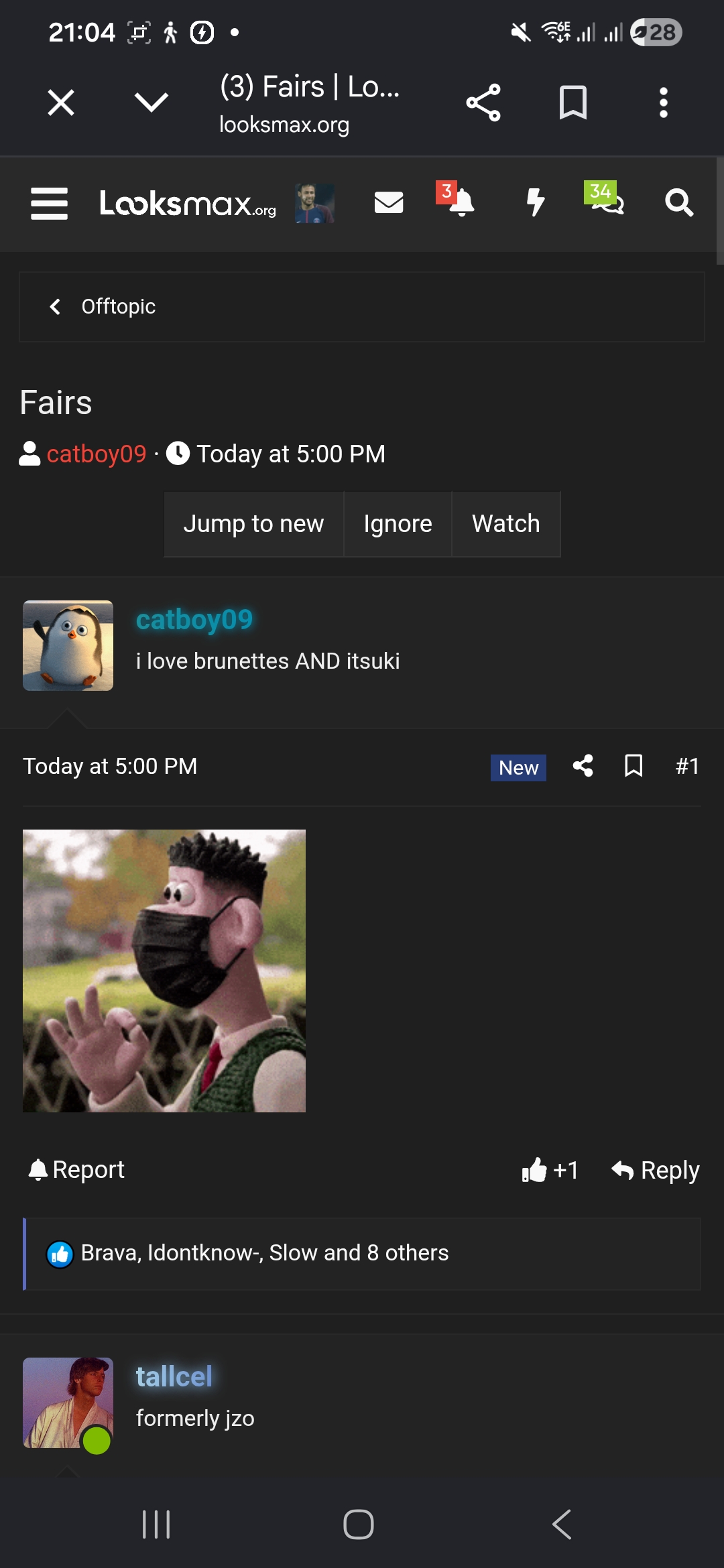View the list of users who reacted
The image size is (724, 1568).
click(265, 1253)
